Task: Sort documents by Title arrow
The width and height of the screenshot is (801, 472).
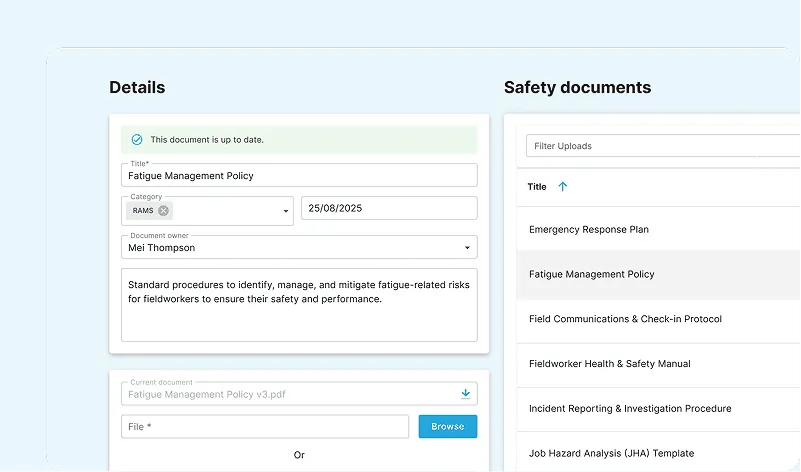Action: [x=562, y=187]
